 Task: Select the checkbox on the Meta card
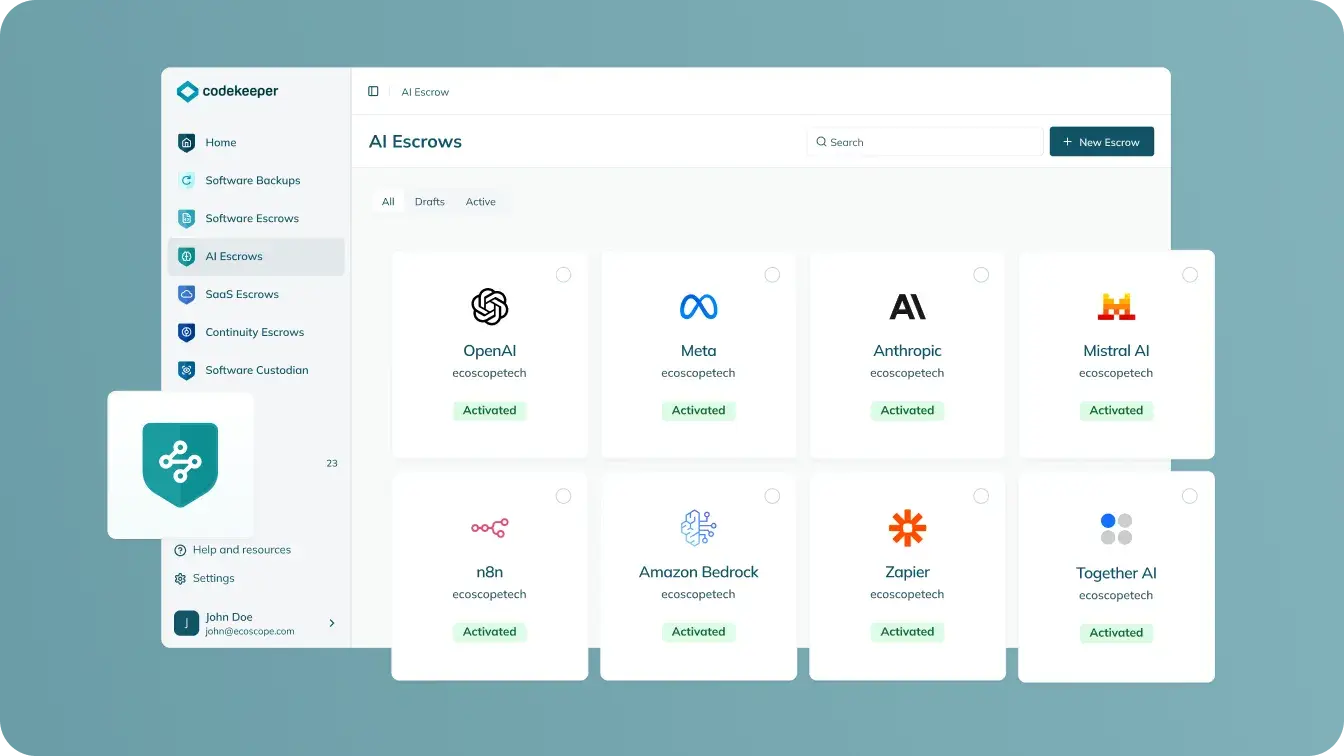coord(772,274)
